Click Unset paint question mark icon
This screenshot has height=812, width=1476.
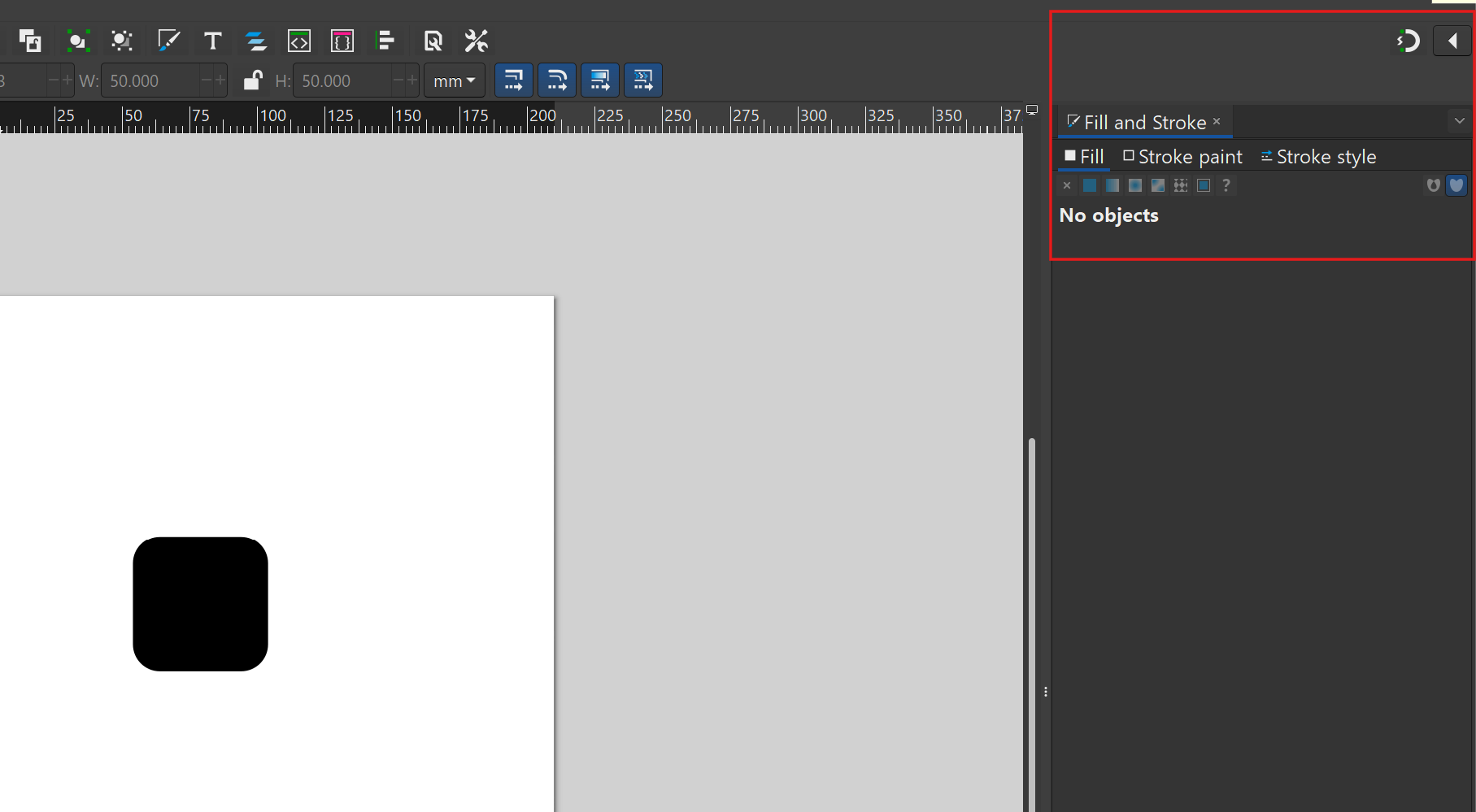click(x=1226, y=185)
